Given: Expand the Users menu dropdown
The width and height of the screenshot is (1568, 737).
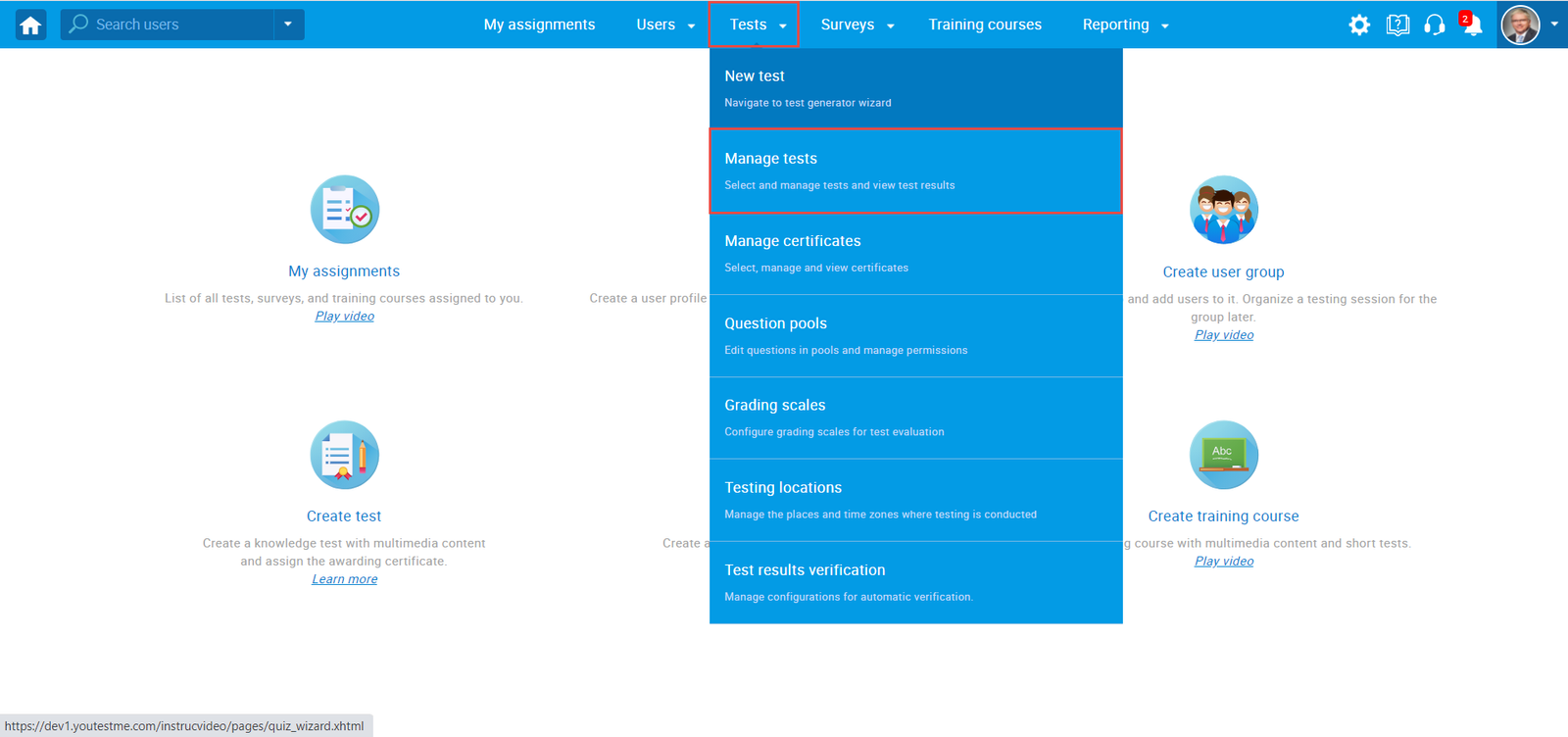Looking at the screenshot, I should click(x=665, y=25).
